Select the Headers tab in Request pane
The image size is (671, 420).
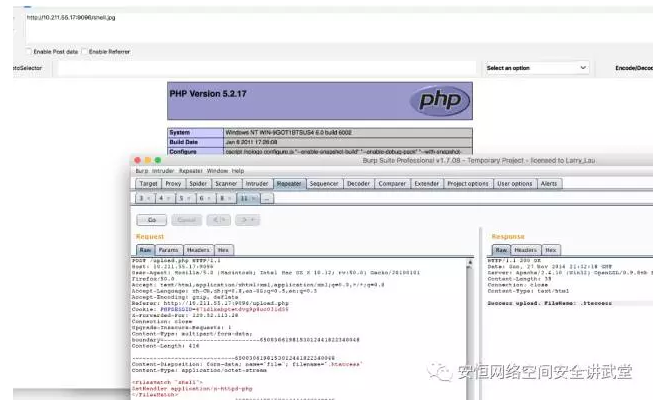click(x=198, y=250)
